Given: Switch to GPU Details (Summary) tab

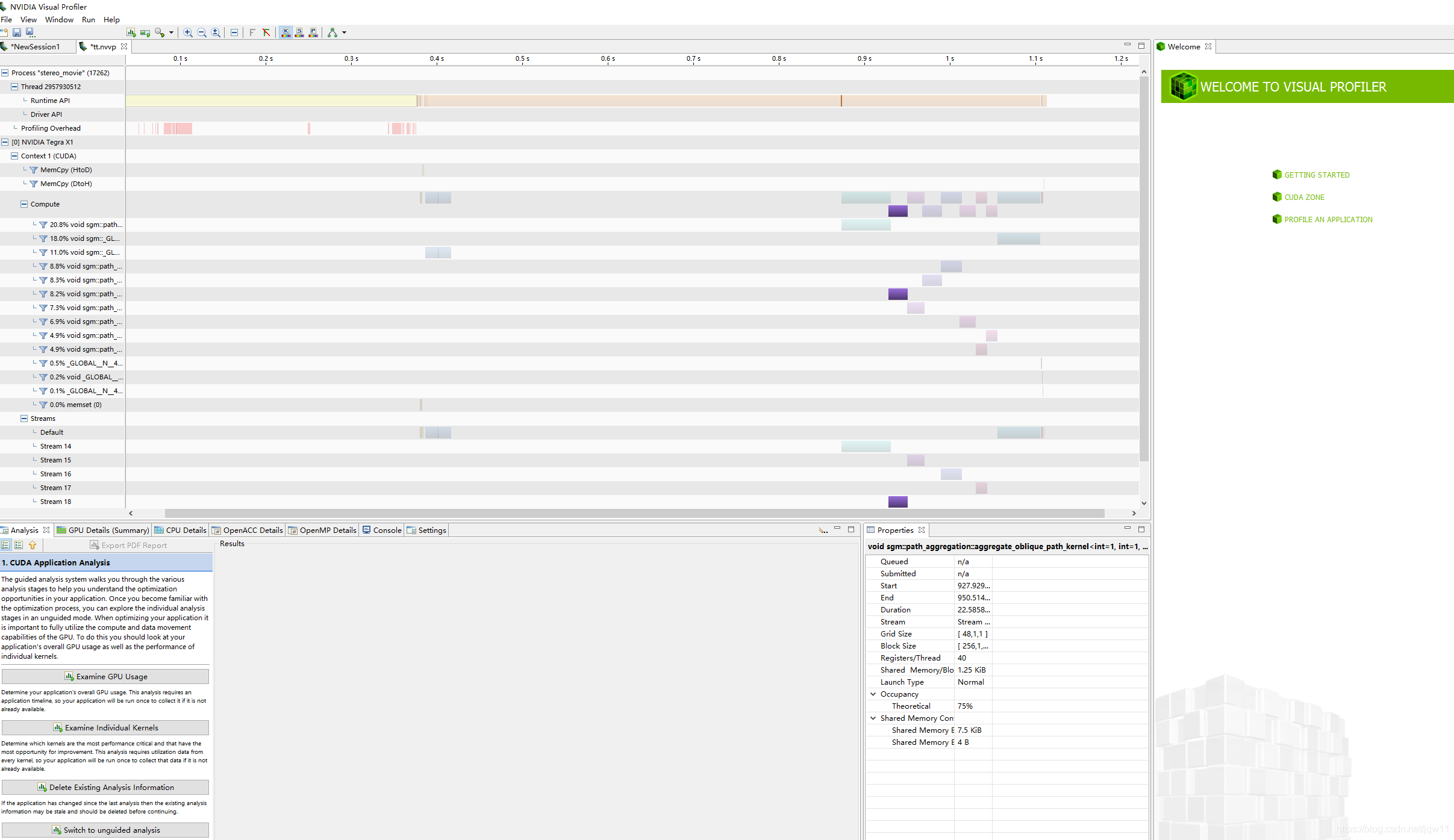Looking at the screenshot, I should click(103, 530).
